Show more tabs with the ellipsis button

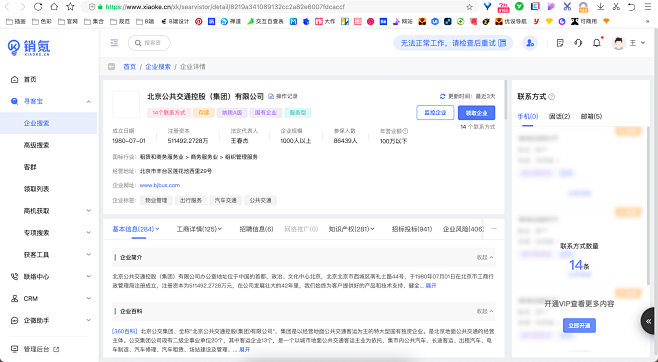click(x=494, y=229)
